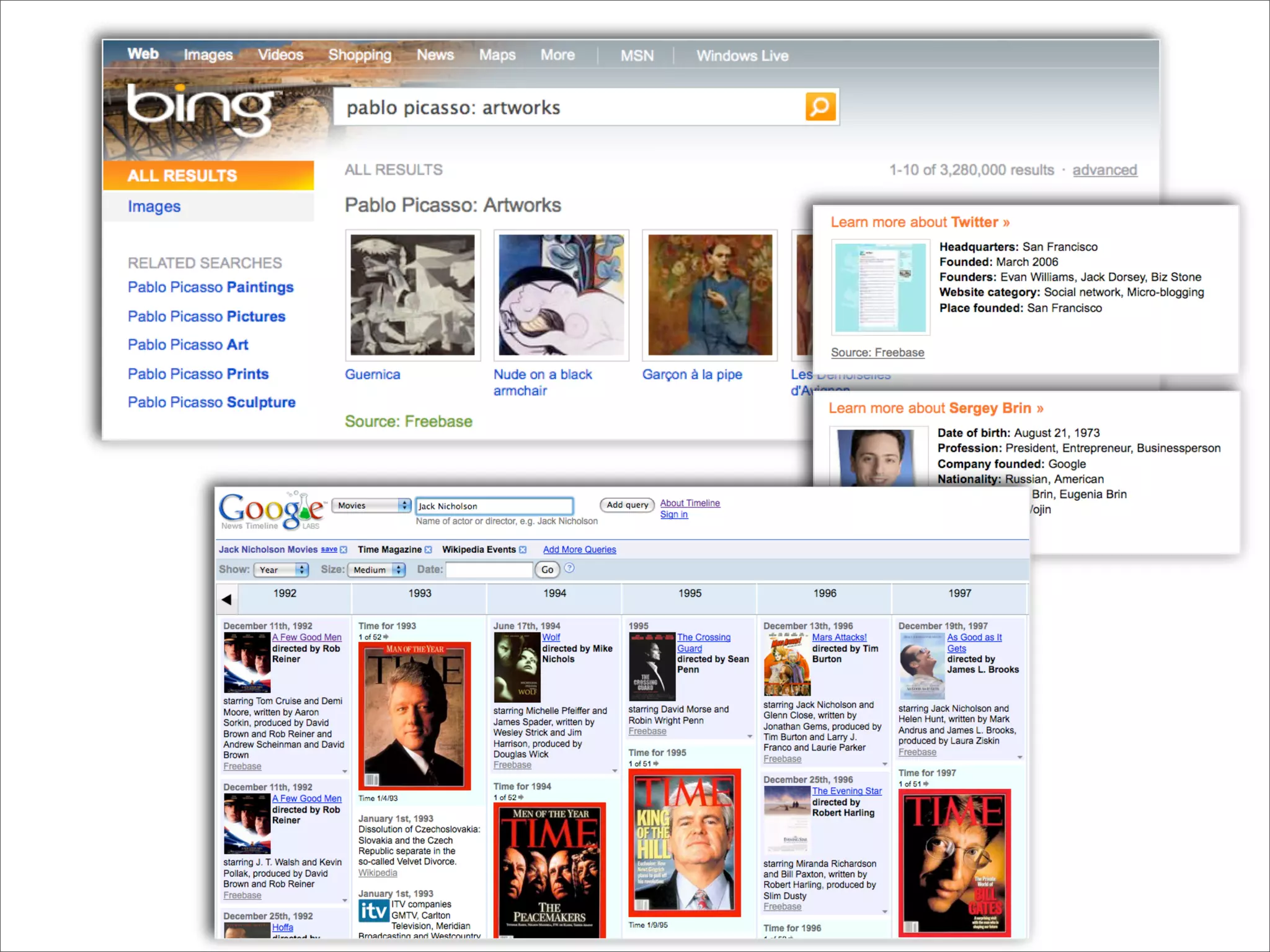Open the Movies query type dropdown
Screen dimensions: 1270x952
pyautogui.click(x=371, y=506)
